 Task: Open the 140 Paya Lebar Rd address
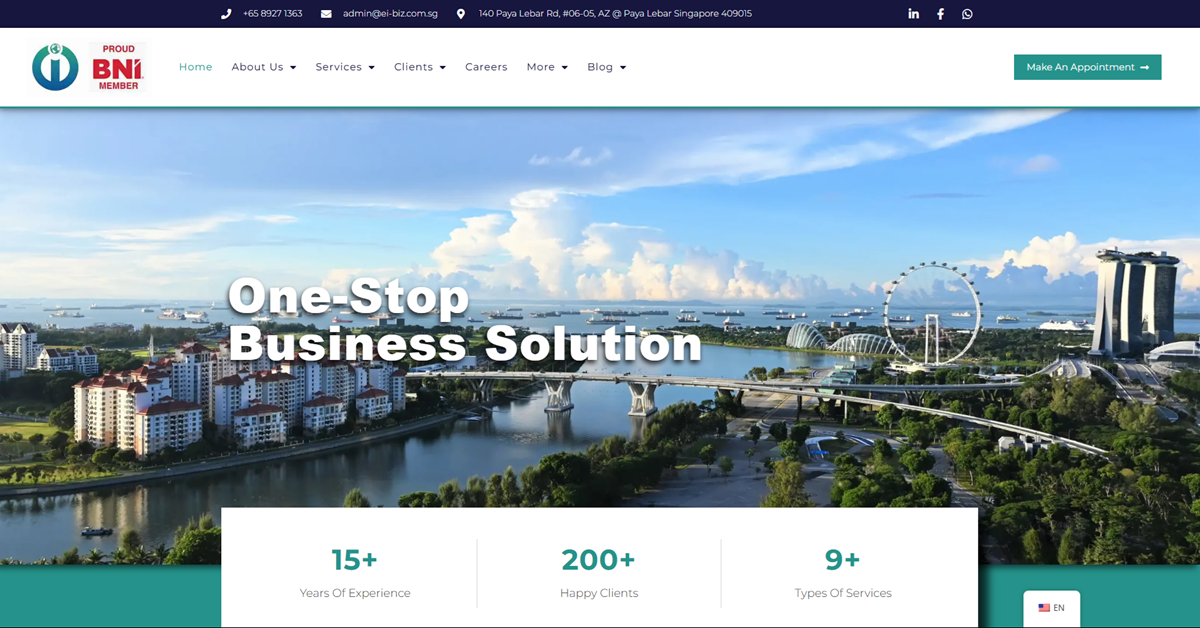coord(615,14)
